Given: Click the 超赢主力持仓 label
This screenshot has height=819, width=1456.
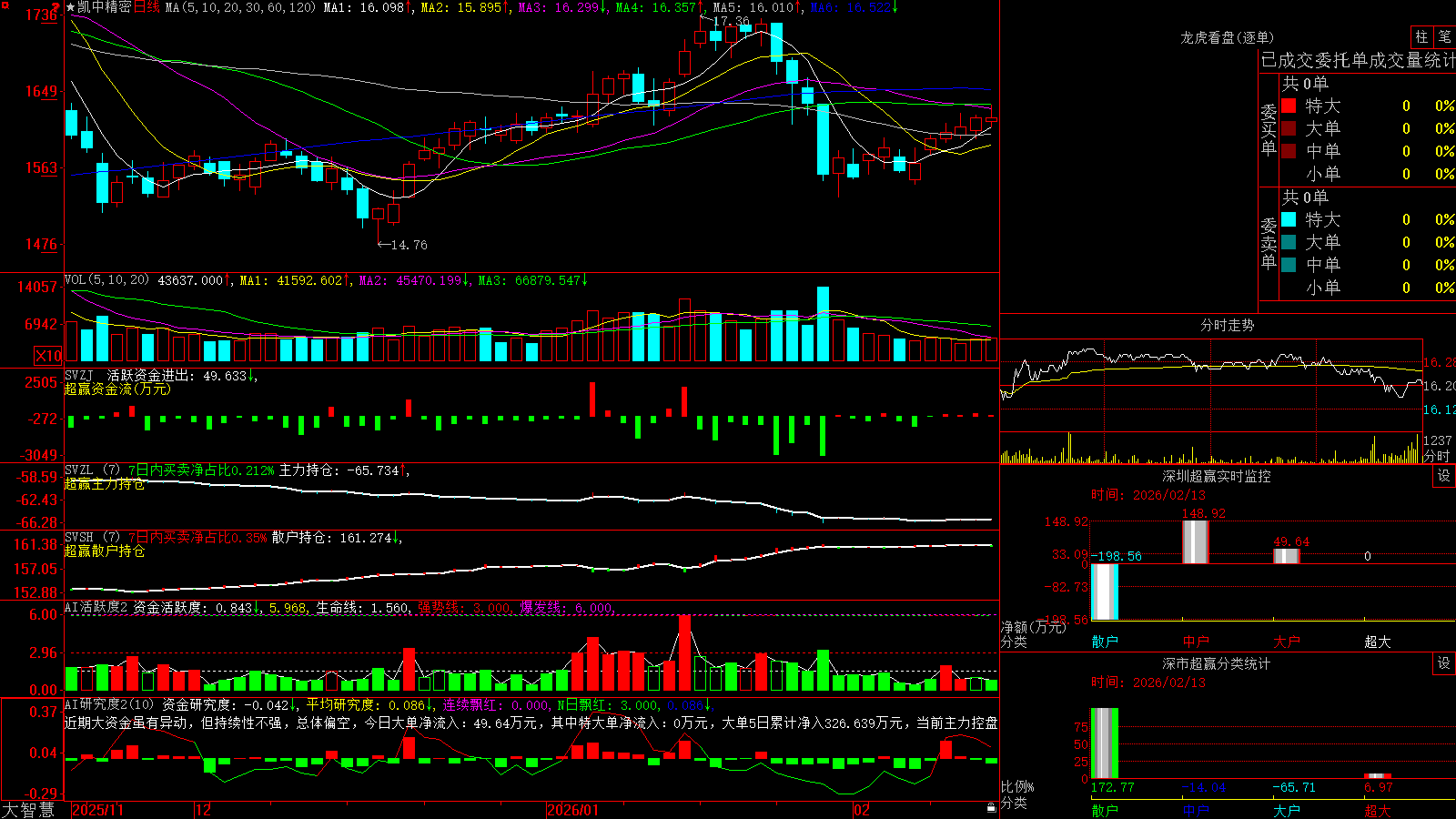Looking at the screenshot, I should click(x=105, y=484).
